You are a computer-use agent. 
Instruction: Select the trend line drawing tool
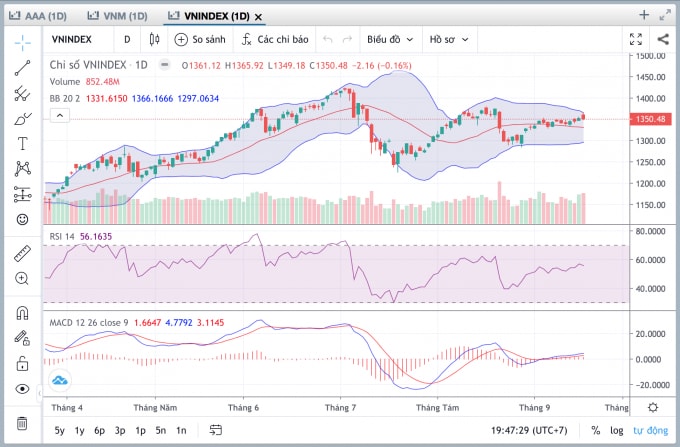[x=22, y=68]
